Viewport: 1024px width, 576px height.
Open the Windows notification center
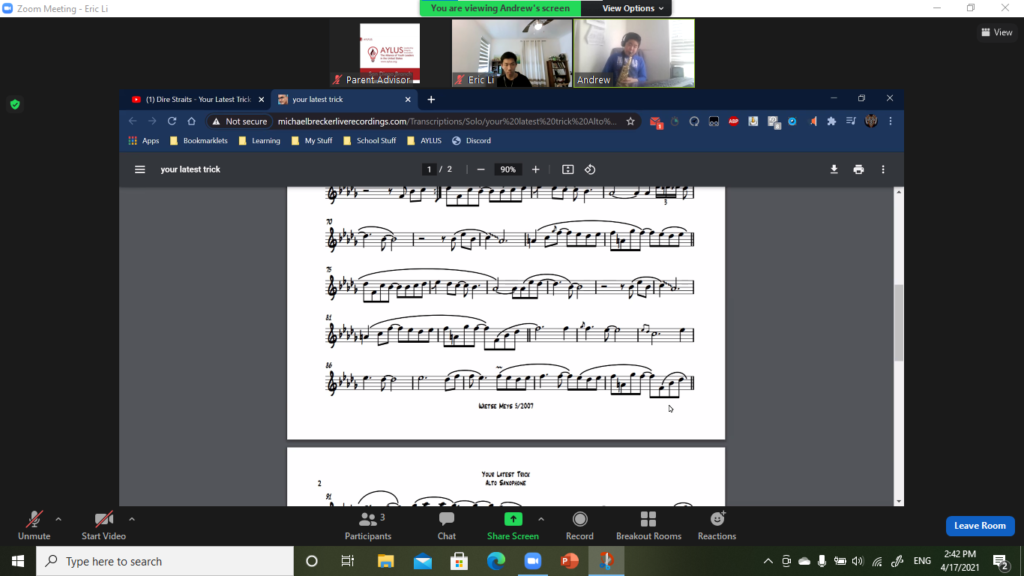click(1000, 561)
